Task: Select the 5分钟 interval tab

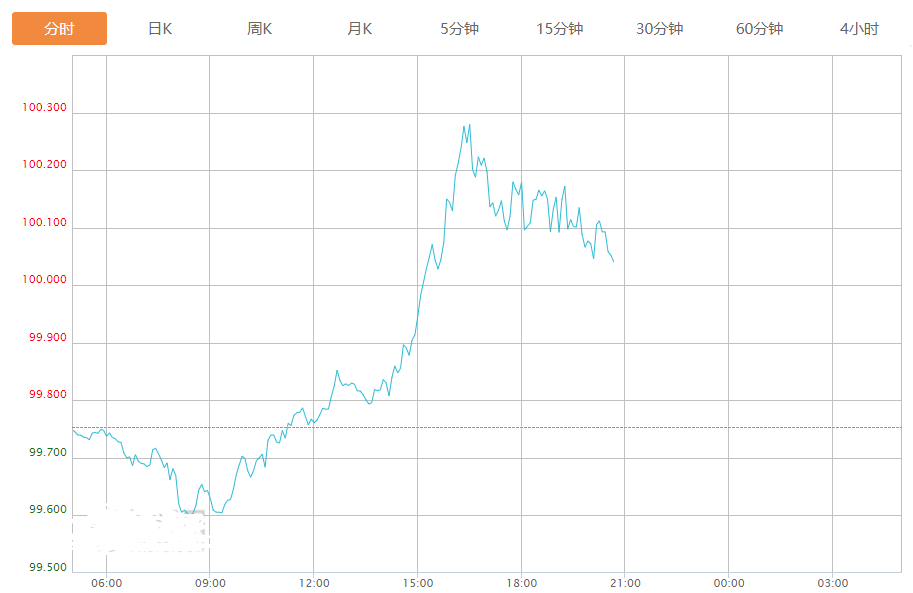Action: pyautogui.click(x=459, y=29)
